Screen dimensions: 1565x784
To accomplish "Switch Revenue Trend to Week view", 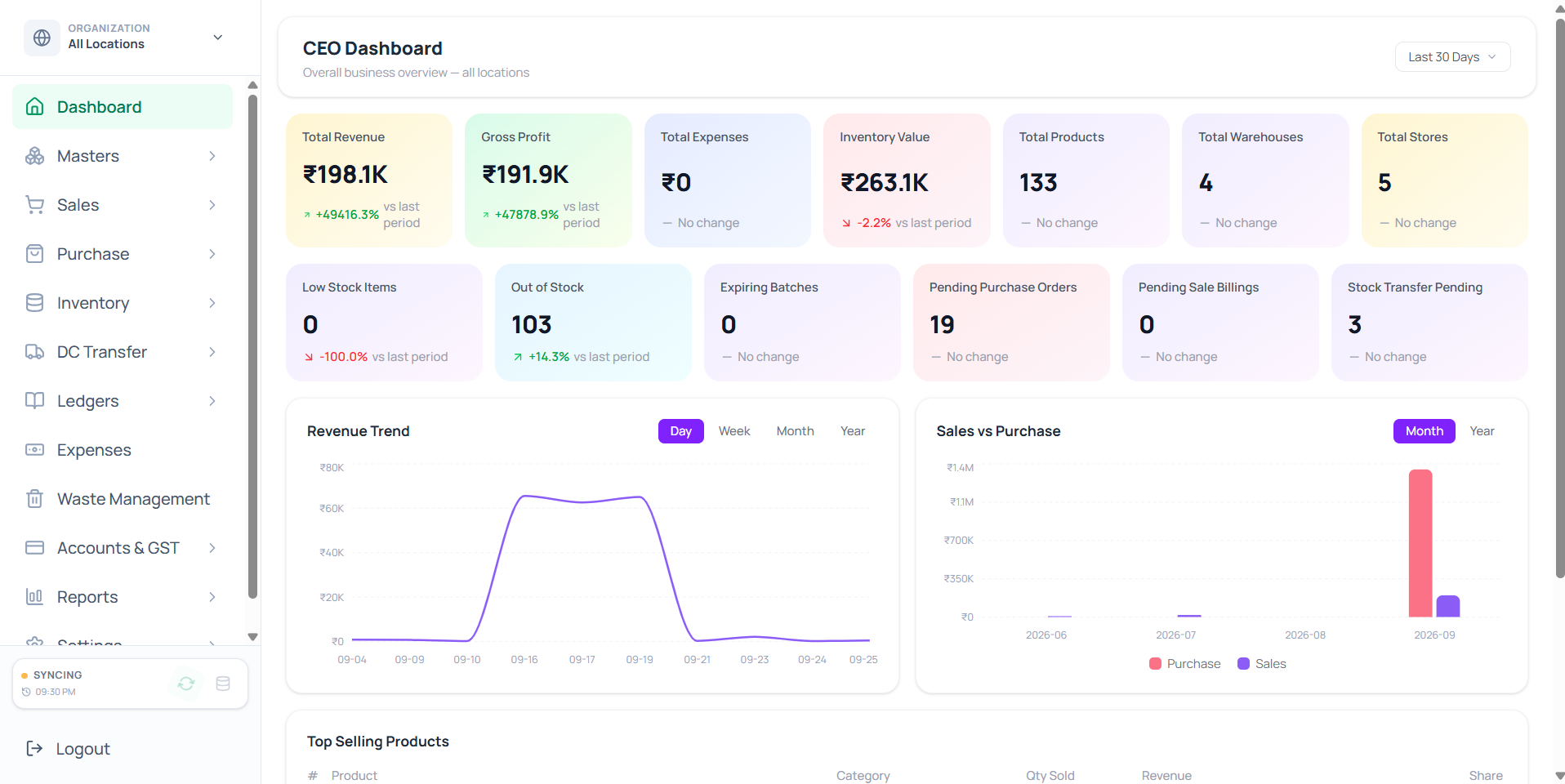I will pyautogui.click(x=734, y=431).
